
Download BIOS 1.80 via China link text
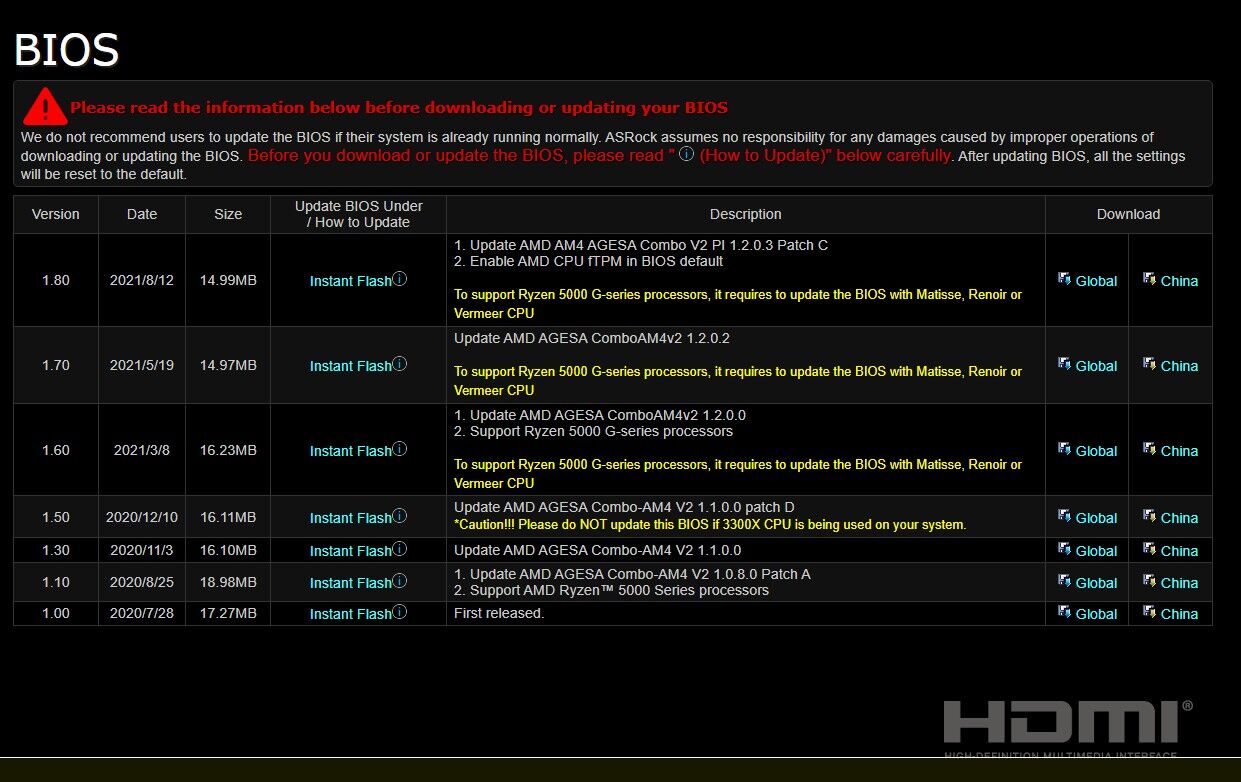1179,281
